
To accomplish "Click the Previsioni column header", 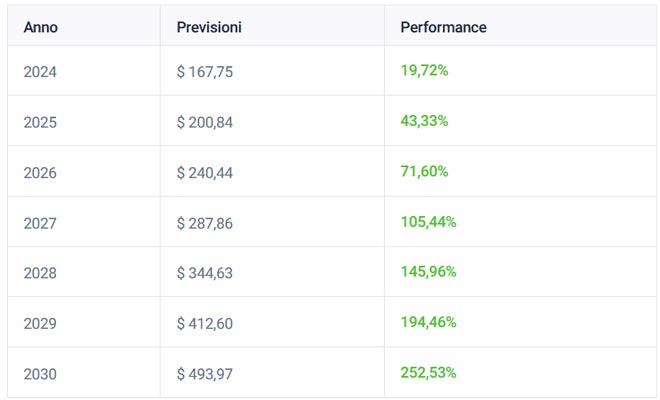I will 209,27.
